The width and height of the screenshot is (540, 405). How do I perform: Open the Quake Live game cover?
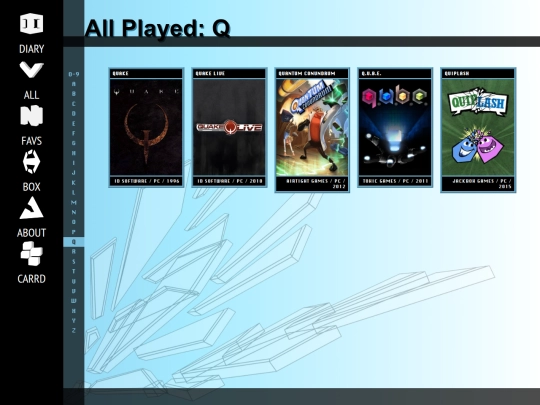point(229,127)
